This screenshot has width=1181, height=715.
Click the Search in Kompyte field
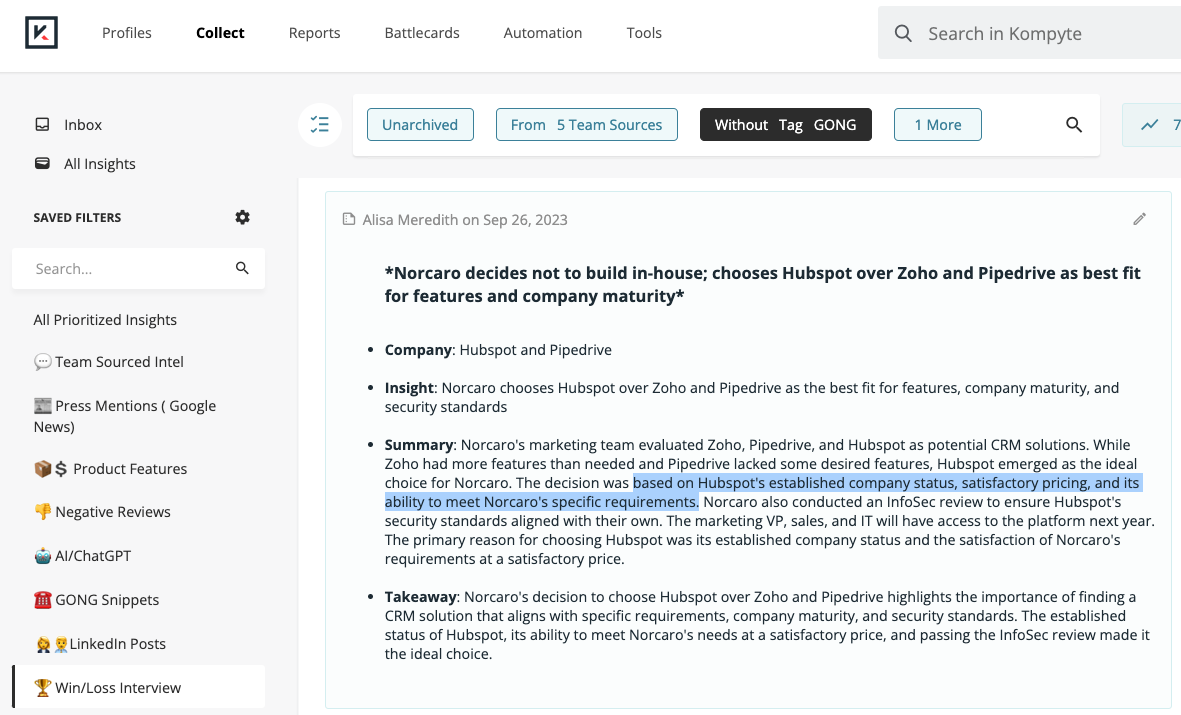tap(1040, 34)
